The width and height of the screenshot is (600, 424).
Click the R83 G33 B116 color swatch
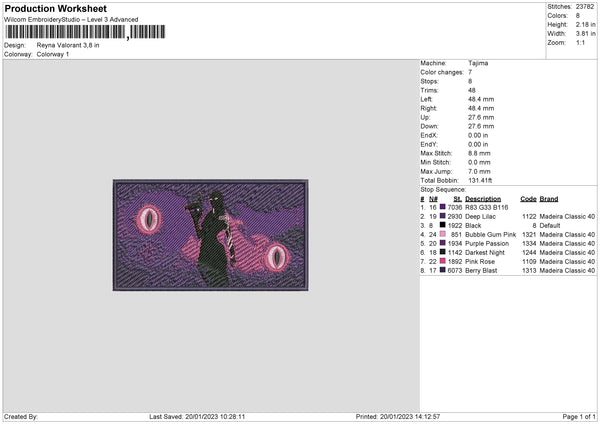[x=442, y=207]
